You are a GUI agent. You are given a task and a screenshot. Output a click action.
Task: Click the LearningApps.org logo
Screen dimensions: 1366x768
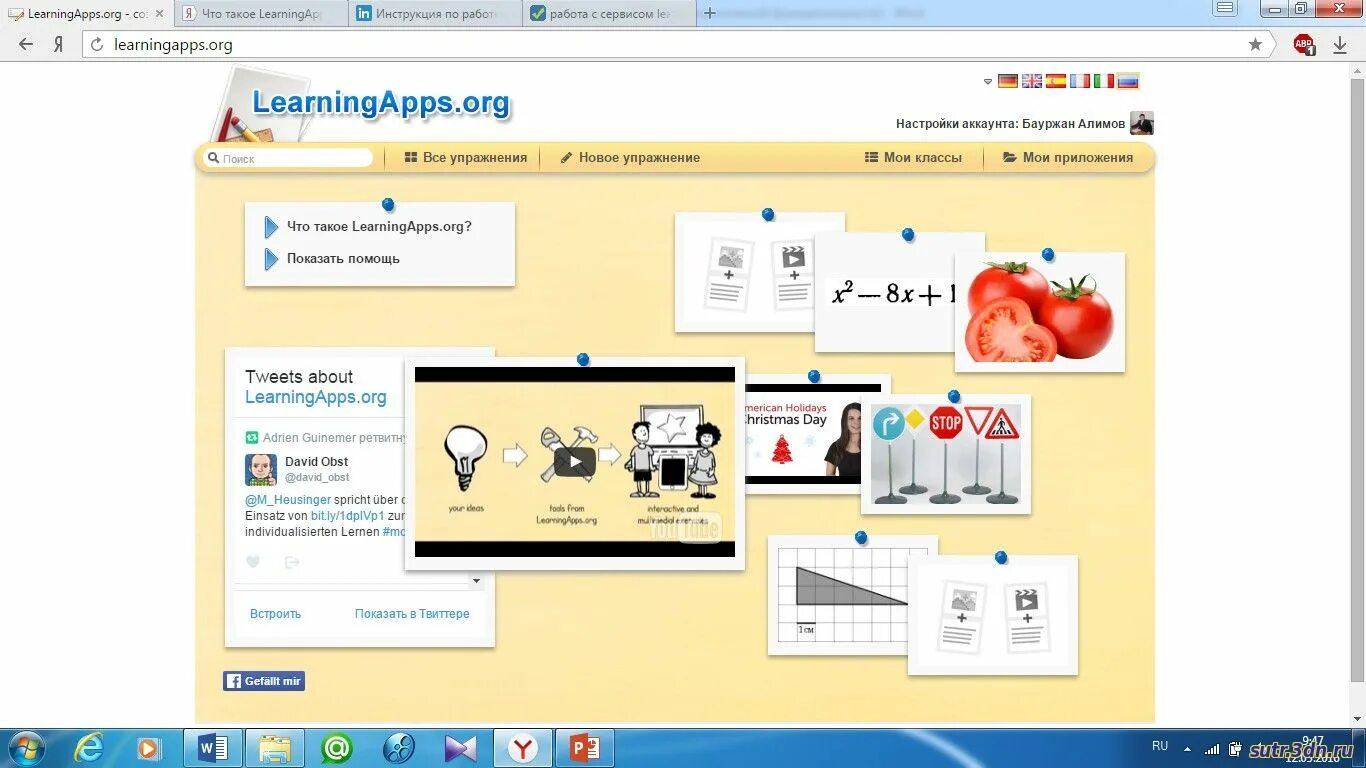pyautogui.click(x=381, y=103)
